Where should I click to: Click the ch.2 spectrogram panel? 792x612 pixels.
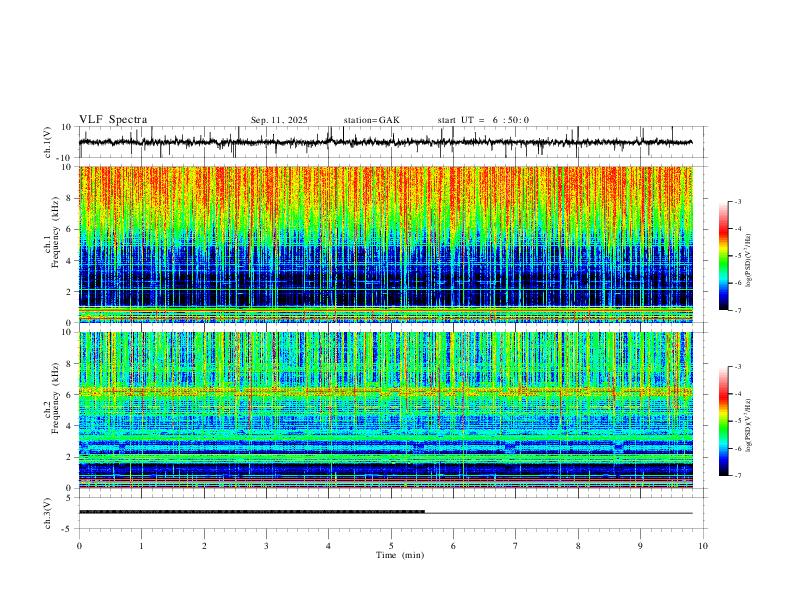coord(385,410)
